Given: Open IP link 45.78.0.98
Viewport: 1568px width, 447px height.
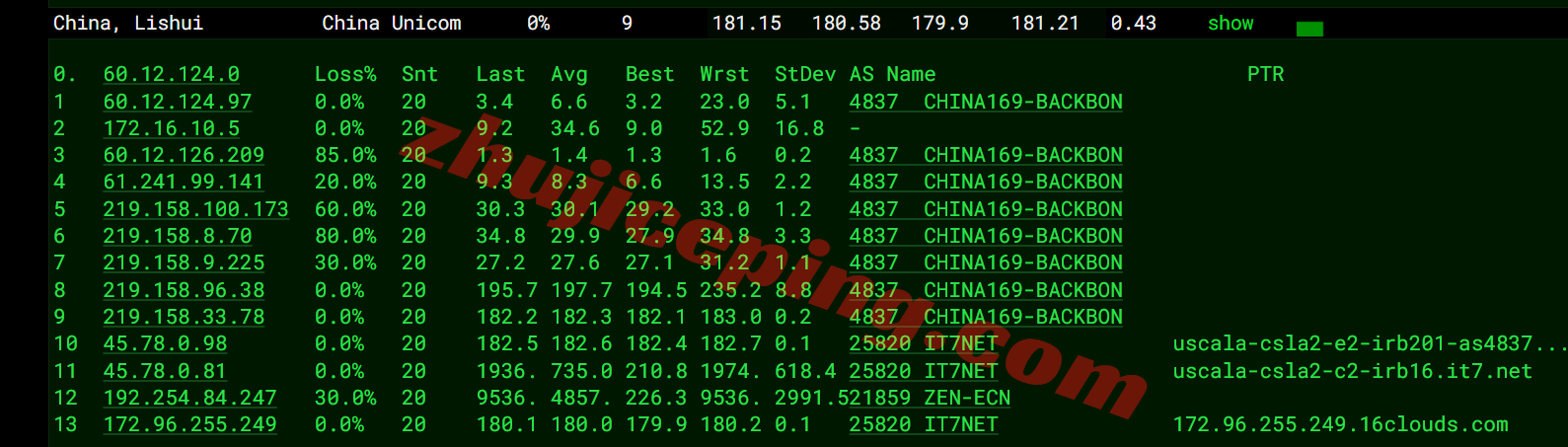Looking at the screenshot, I should [x=165, y=343].
